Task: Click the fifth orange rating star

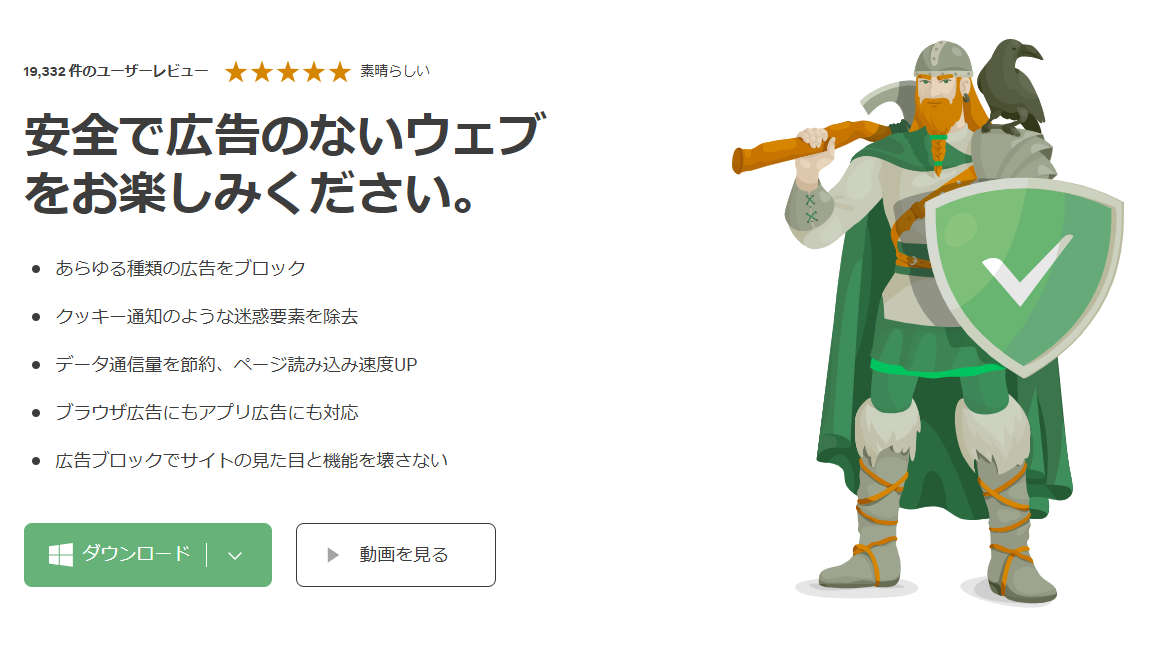Action: click(340, 72)
